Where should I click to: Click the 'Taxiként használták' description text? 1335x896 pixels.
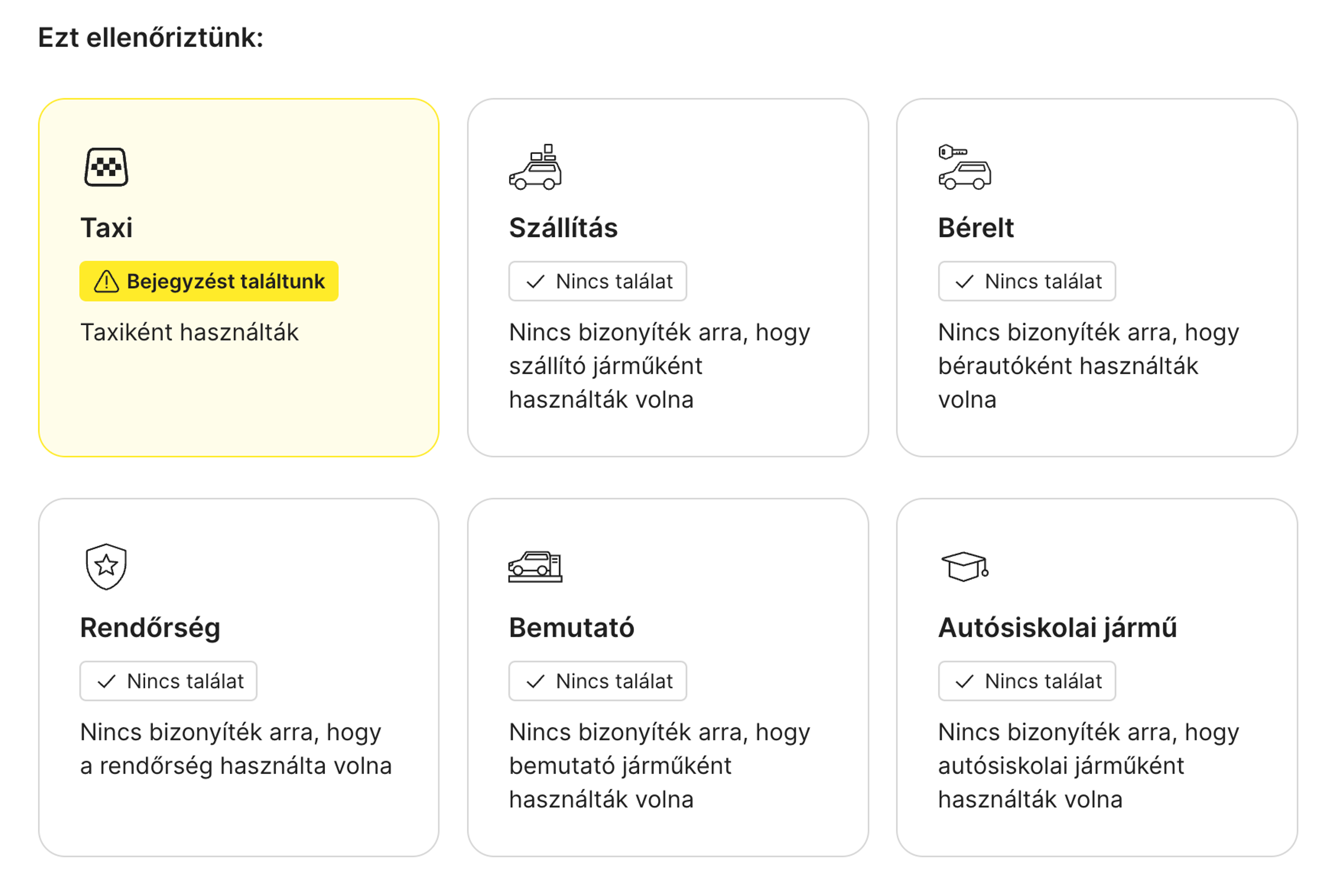[190, 333]
